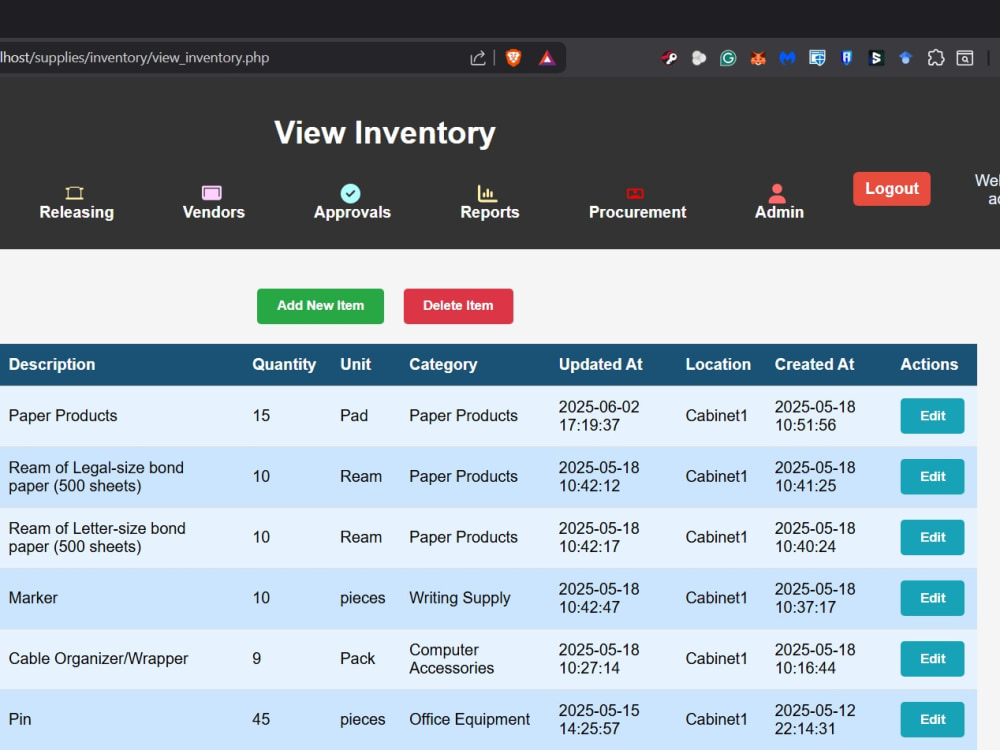The image size is (1000, 750).
Task: Click the red Logout button
Action: point(892,189)
